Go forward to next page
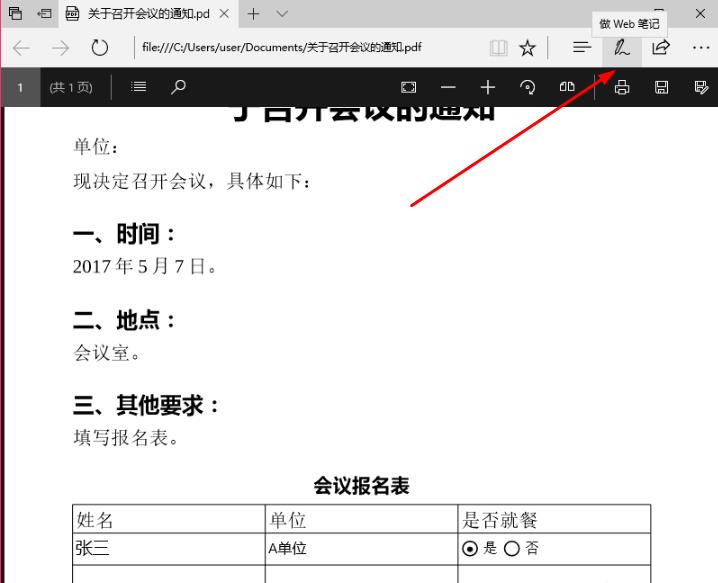The image size is (718, 583). click(x=60, y=48)
